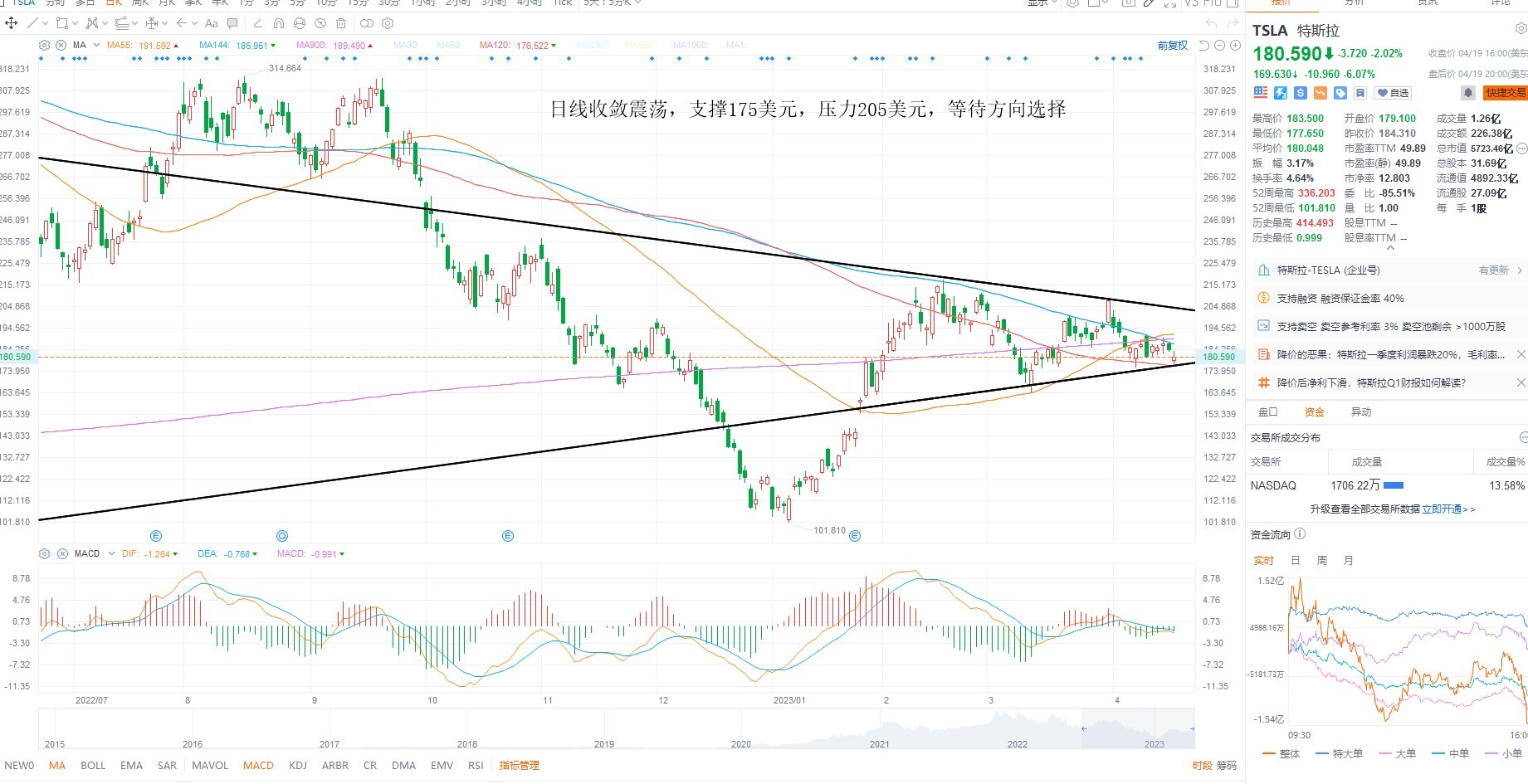The image size is (1528, 784).
Task: Remove the MA indicator from chart
Action: tap(61, 45)
